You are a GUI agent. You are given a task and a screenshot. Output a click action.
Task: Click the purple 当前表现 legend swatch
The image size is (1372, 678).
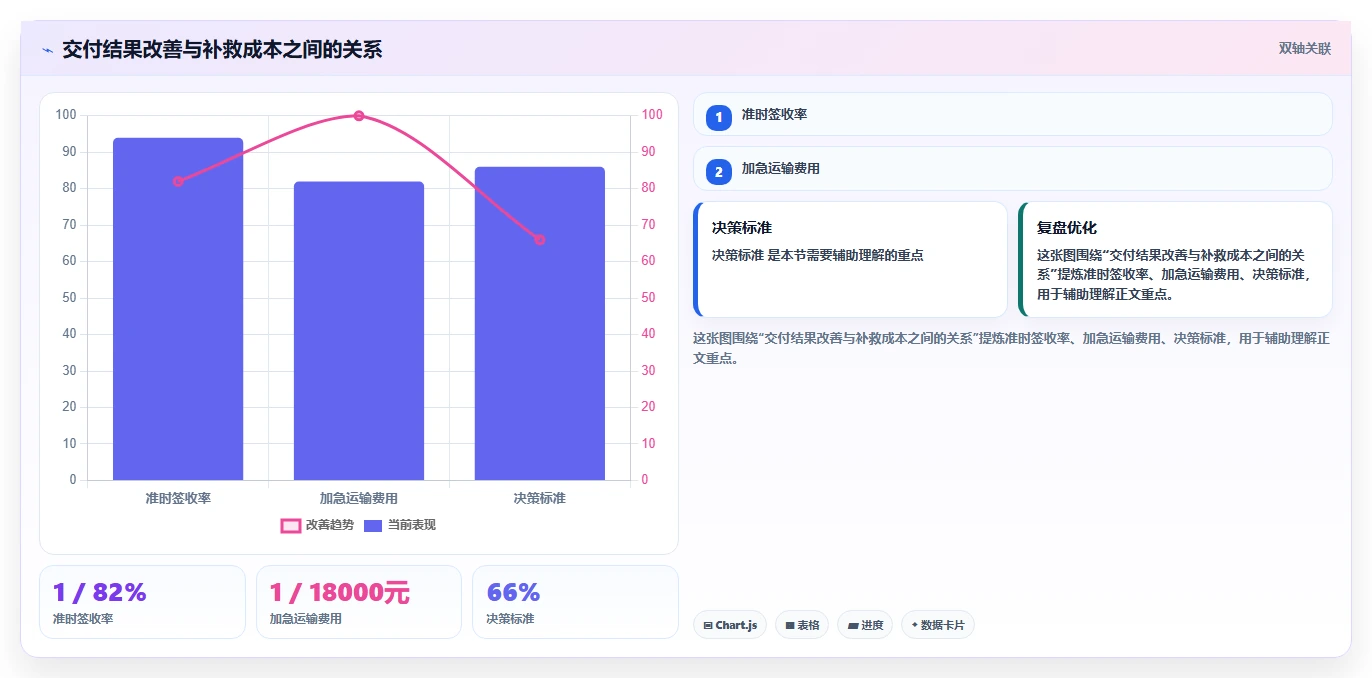pyautogui.click(x=373, y=526)
